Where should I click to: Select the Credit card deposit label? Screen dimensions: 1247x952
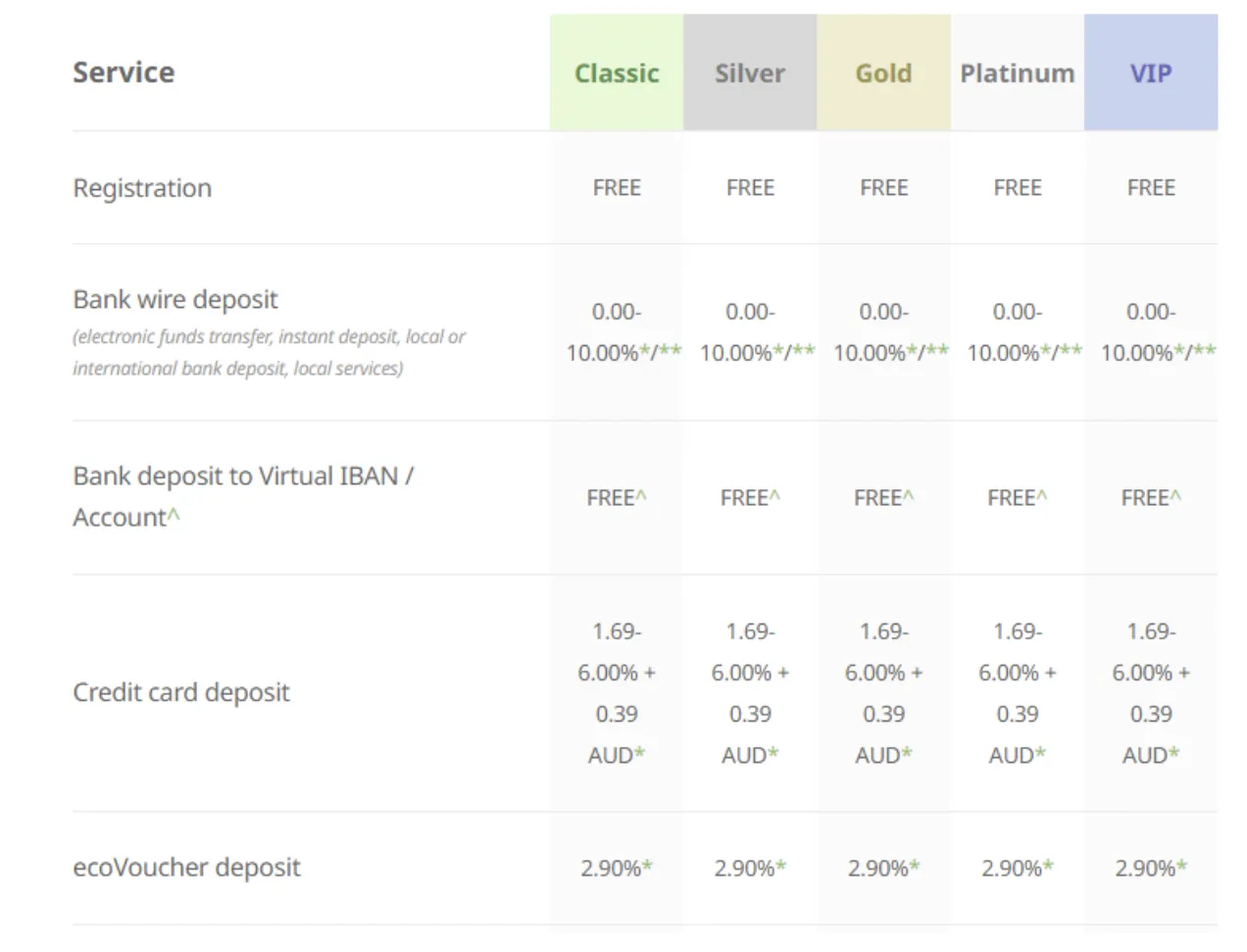181,692
